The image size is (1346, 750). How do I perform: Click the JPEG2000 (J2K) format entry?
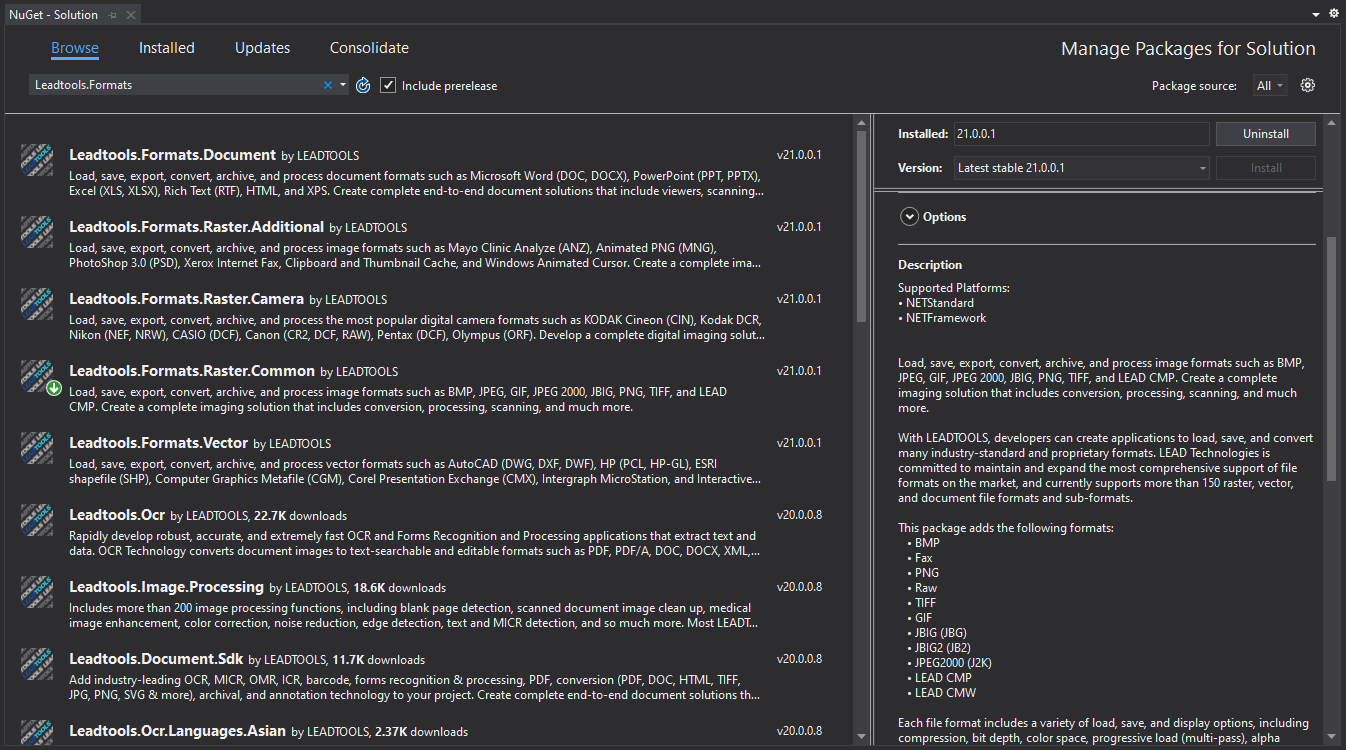click(953, 663)
